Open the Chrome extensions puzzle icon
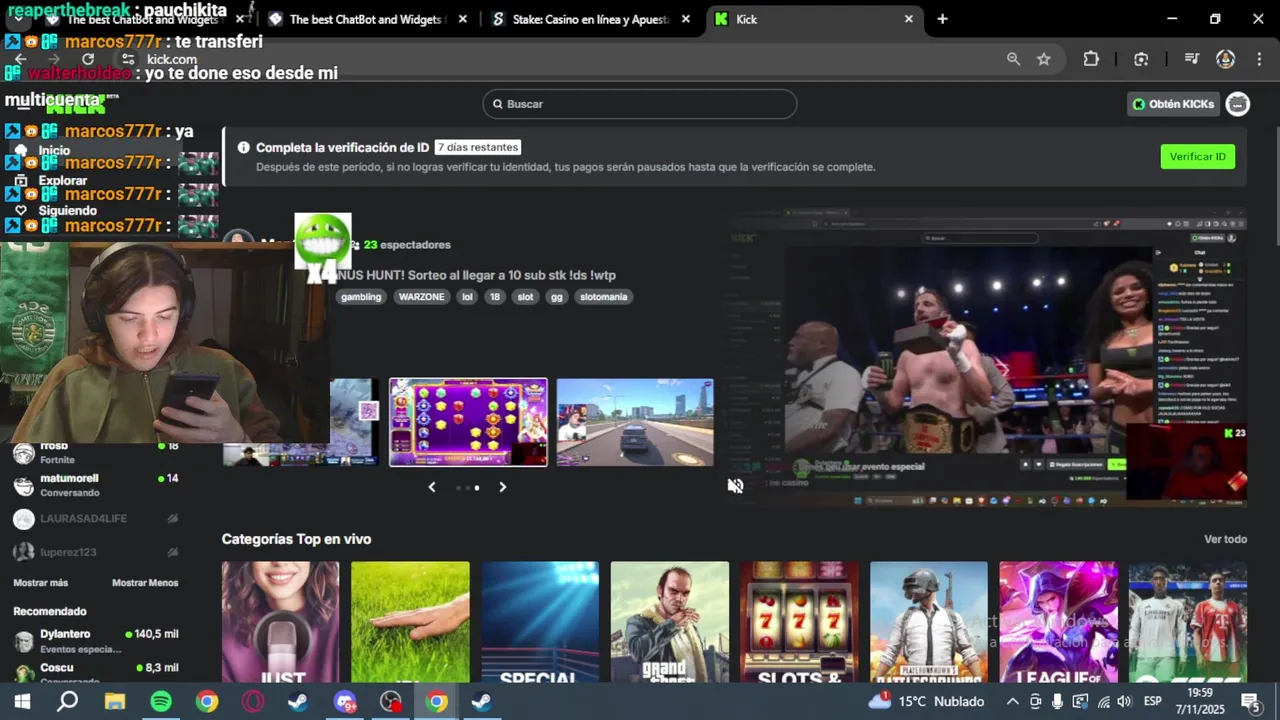This screenshot has height=720, width=1280. click(1091, 59)
